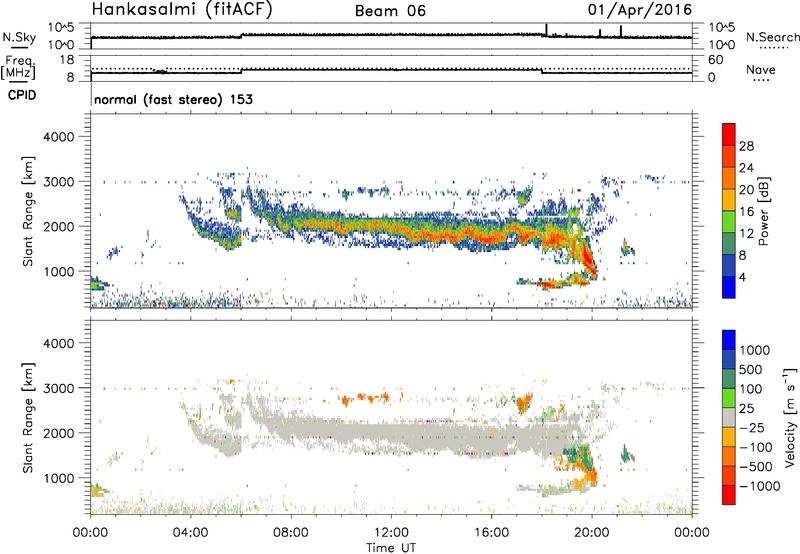Click the blue bottom of power colorbar
800x554 pixels.
point(729,288)
